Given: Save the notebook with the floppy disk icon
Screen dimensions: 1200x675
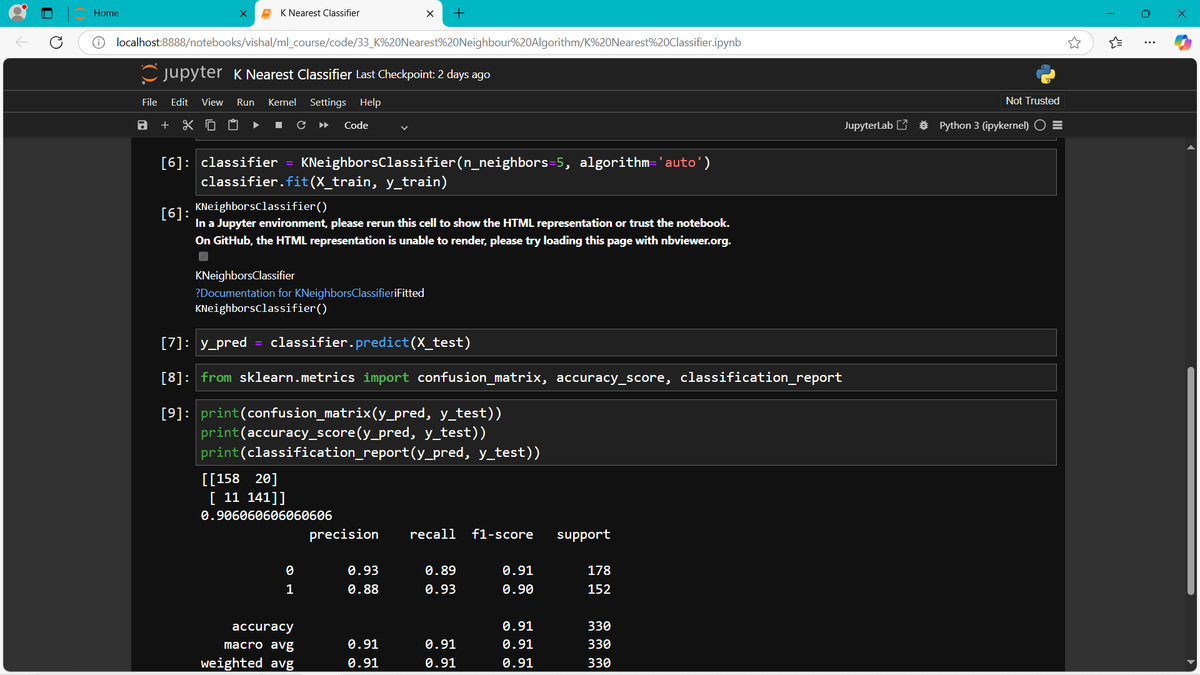Looking at the screenshot, I should click(x=142, y=126).
